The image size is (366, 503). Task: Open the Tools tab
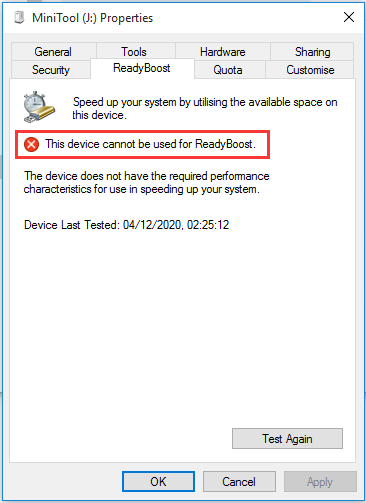point(134,52)
